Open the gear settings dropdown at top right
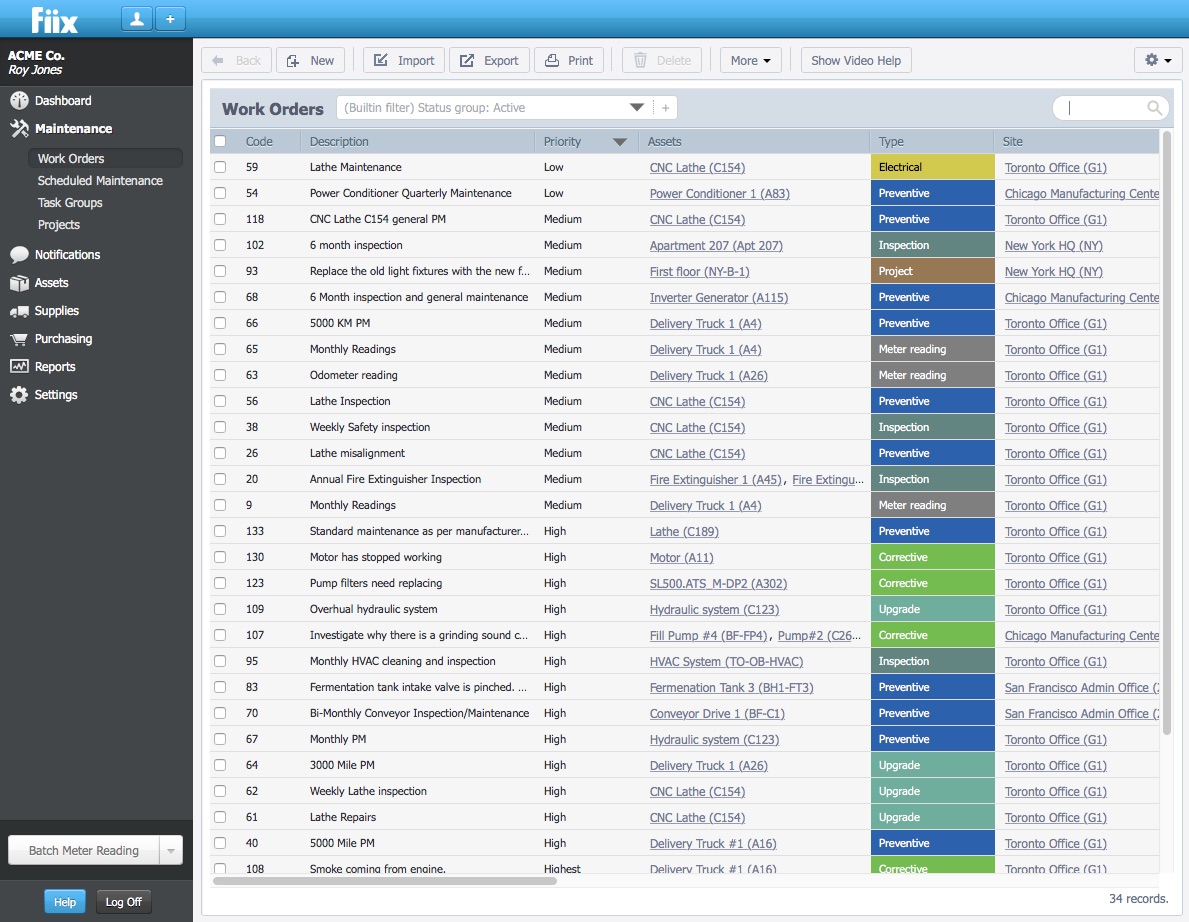Viewport: 1189px width, 922px height. click(1158, 60)
